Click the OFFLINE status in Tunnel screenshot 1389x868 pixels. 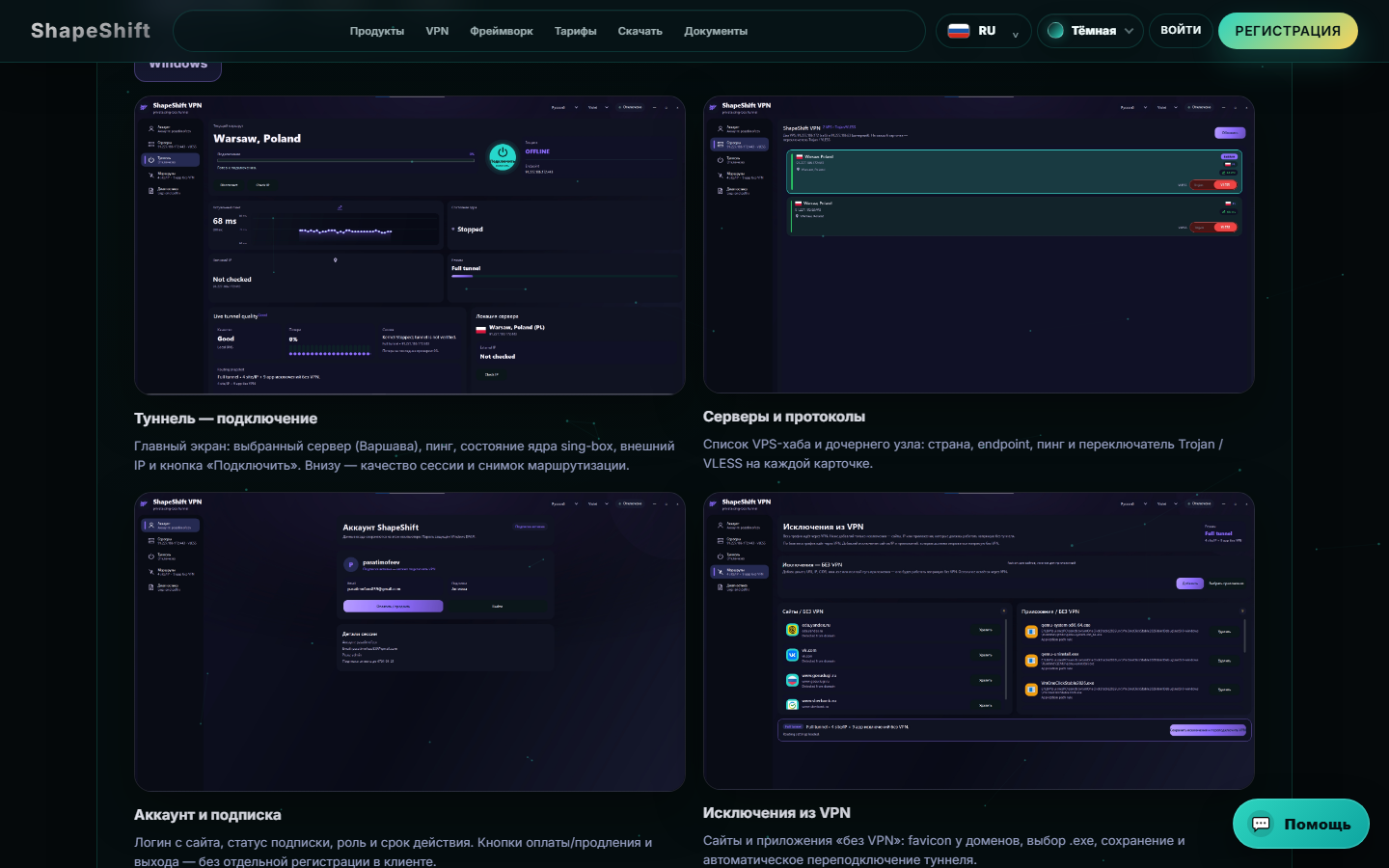pyautogui.click(x=537, y=151)
